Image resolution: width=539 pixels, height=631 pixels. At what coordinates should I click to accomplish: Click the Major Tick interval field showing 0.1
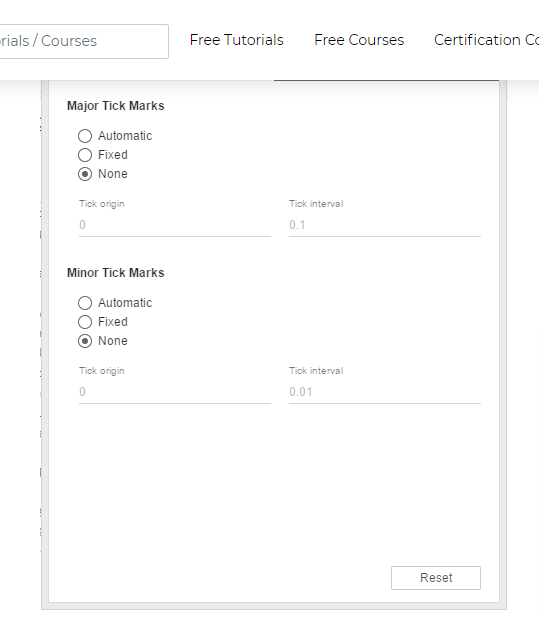pyautogui.click(x=385, y=225)
